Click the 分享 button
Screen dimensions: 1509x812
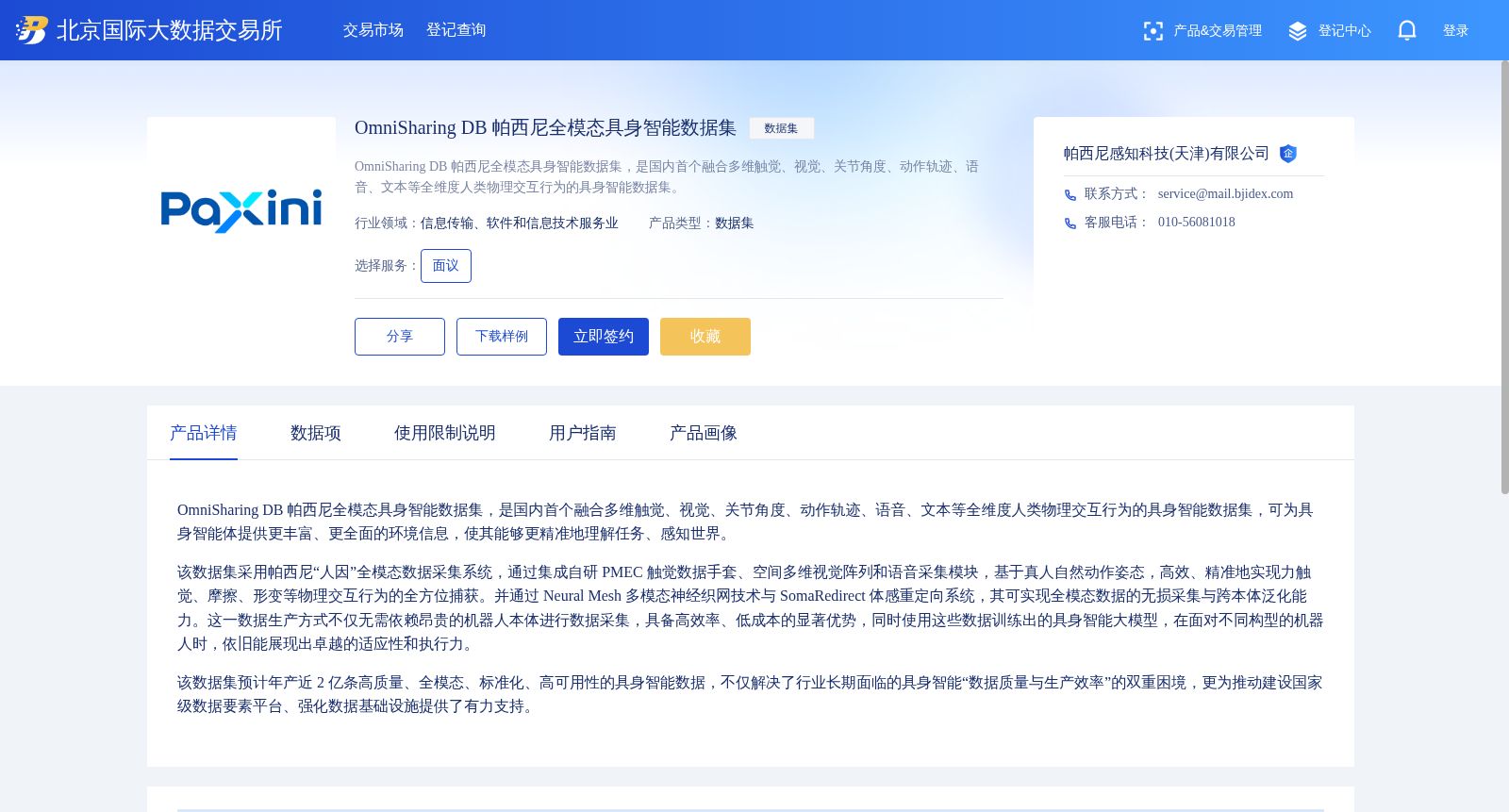click(400, 337)
